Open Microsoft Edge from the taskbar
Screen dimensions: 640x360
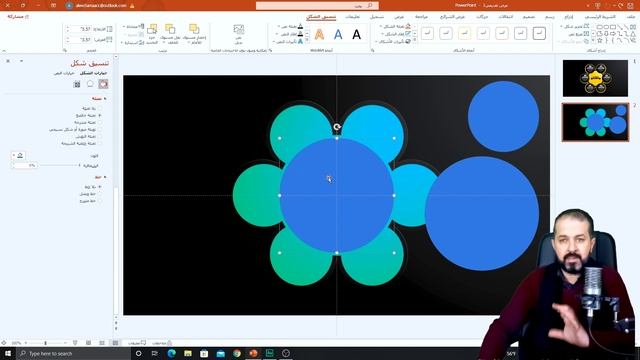tap(171, 353)
